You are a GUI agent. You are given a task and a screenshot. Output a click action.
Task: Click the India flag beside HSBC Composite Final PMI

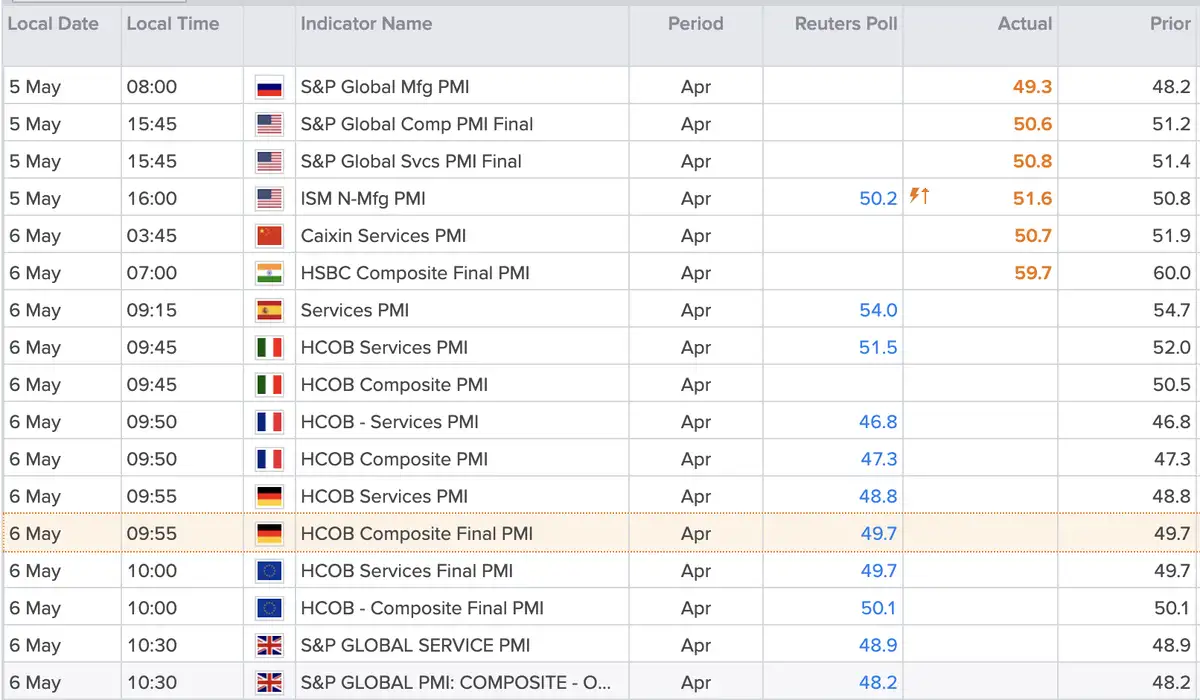pyautogui.click(x=270, y=273)
